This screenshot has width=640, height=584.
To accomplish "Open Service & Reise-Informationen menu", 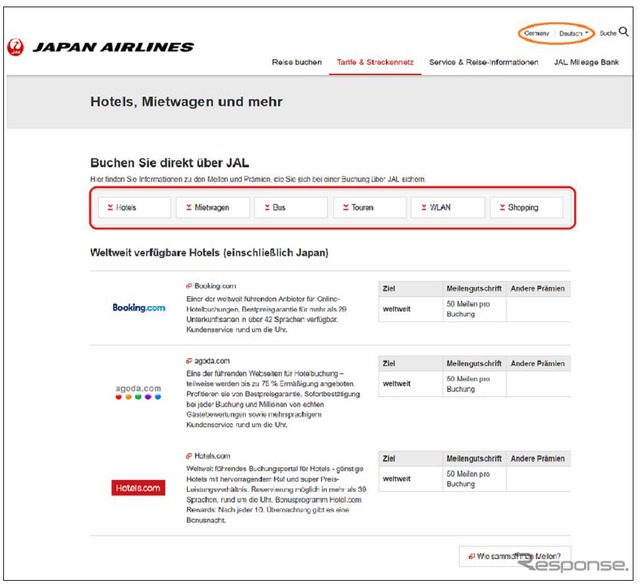I will point(483,62).
